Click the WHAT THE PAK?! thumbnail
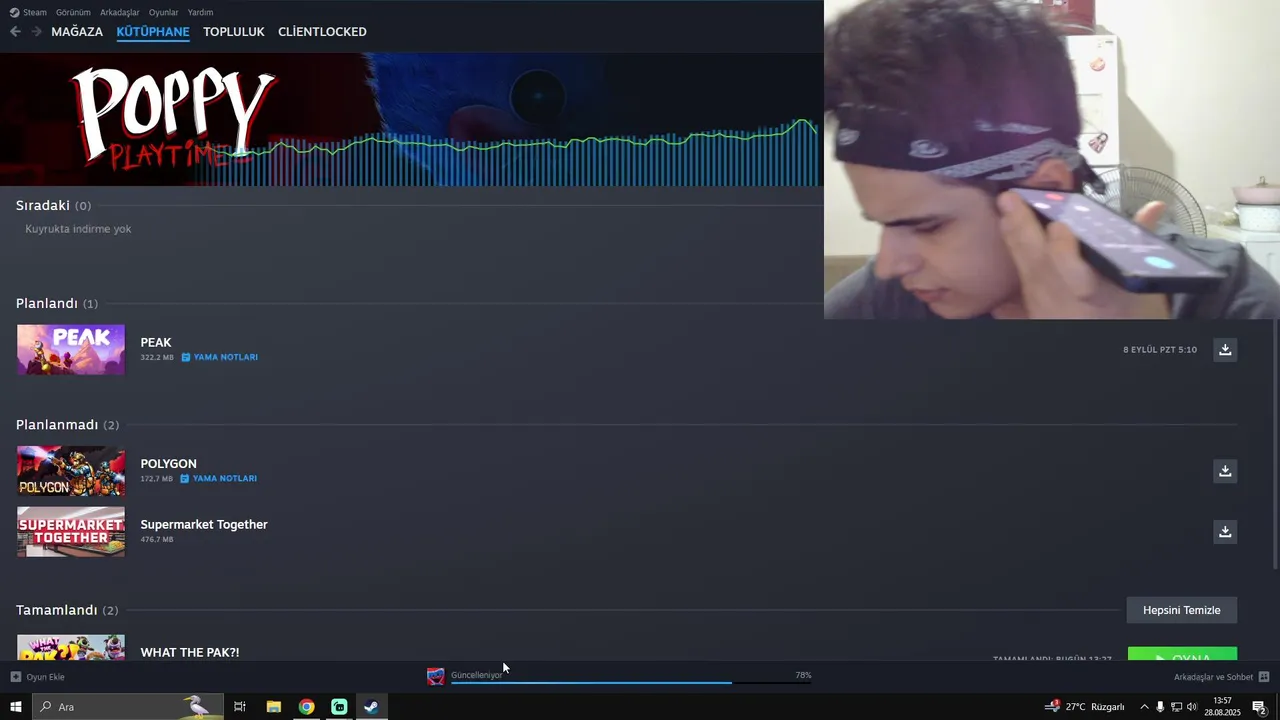The image size is (1280, 720). point(71,648)
